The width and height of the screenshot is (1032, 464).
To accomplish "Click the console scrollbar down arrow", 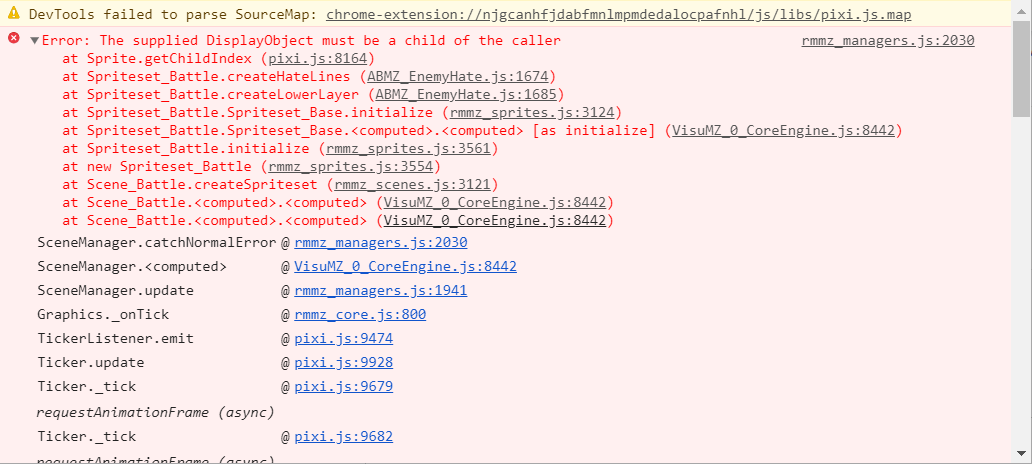I will point(1021,453).
